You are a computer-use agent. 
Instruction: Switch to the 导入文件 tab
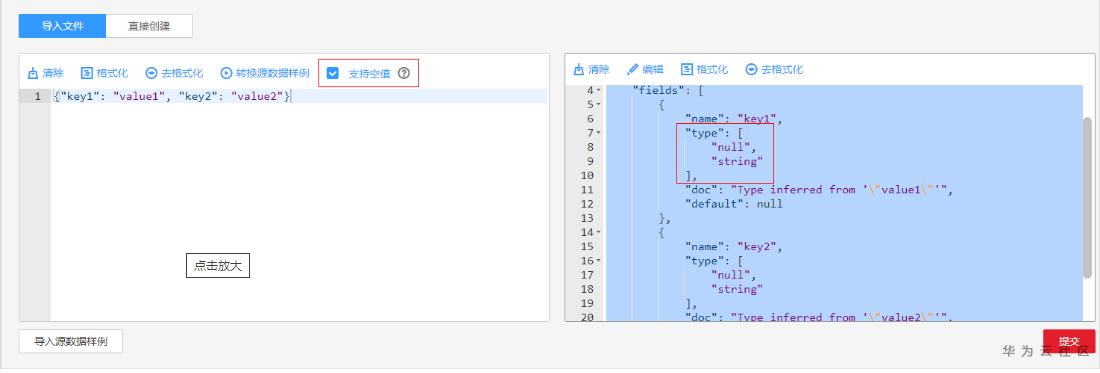pos(62,26)
